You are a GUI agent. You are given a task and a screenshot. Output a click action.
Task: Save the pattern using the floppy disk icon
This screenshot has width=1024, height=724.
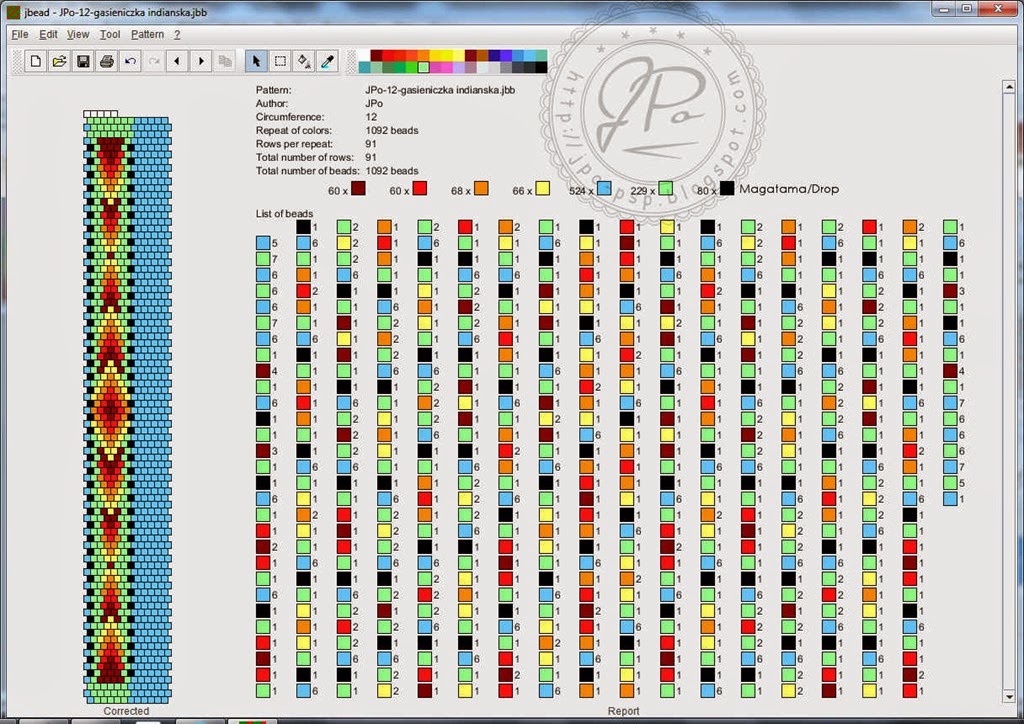coord(84,61)
